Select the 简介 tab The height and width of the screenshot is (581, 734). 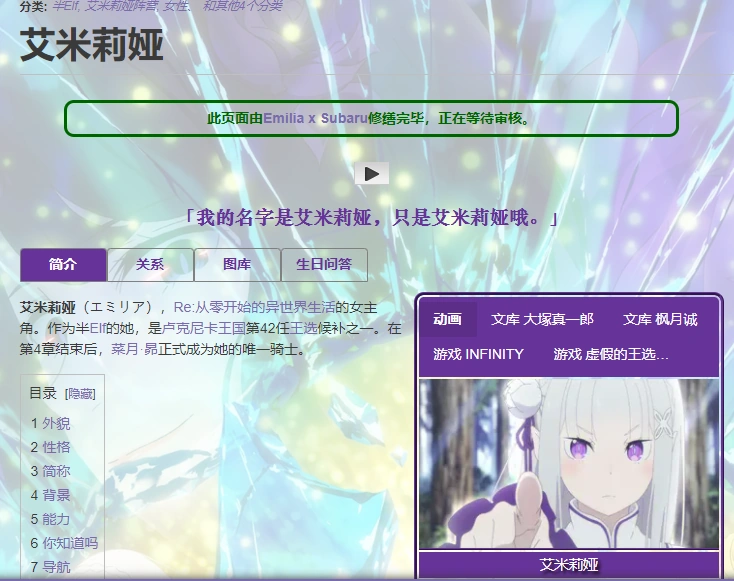click(x=63, y=265)
